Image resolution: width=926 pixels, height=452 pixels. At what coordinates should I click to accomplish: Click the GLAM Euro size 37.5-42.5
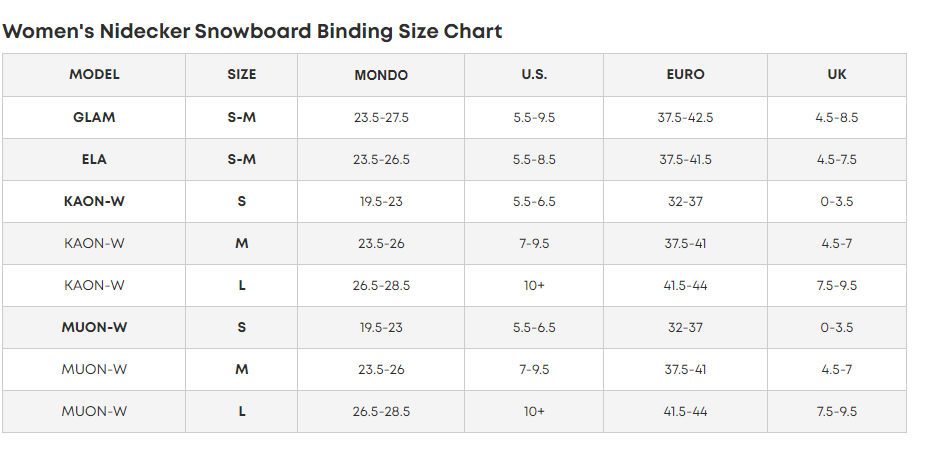pyautogui.click(x=685, y=117)
